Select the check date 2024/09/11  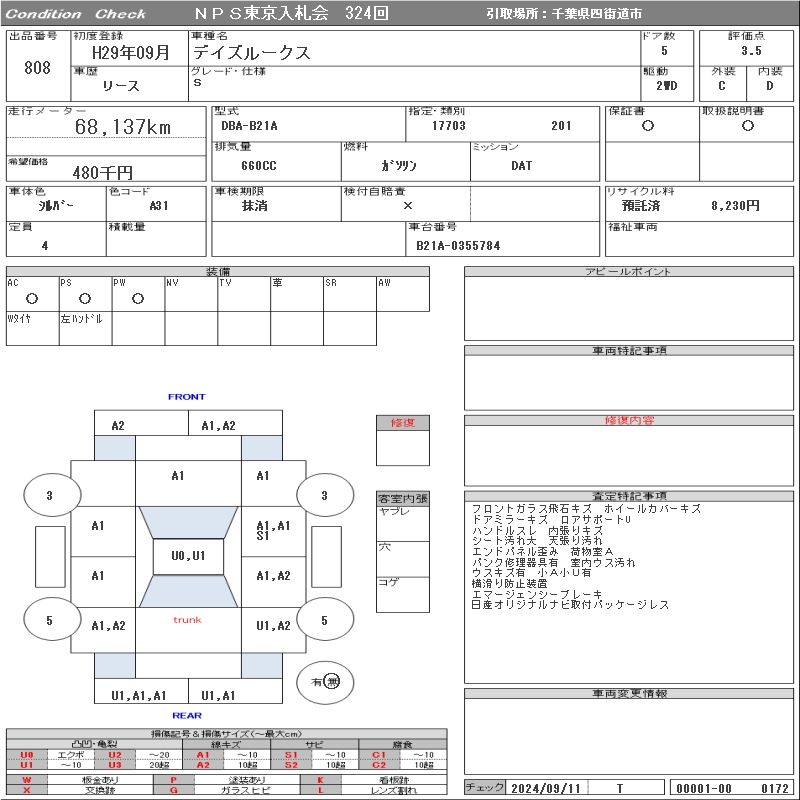546,788
